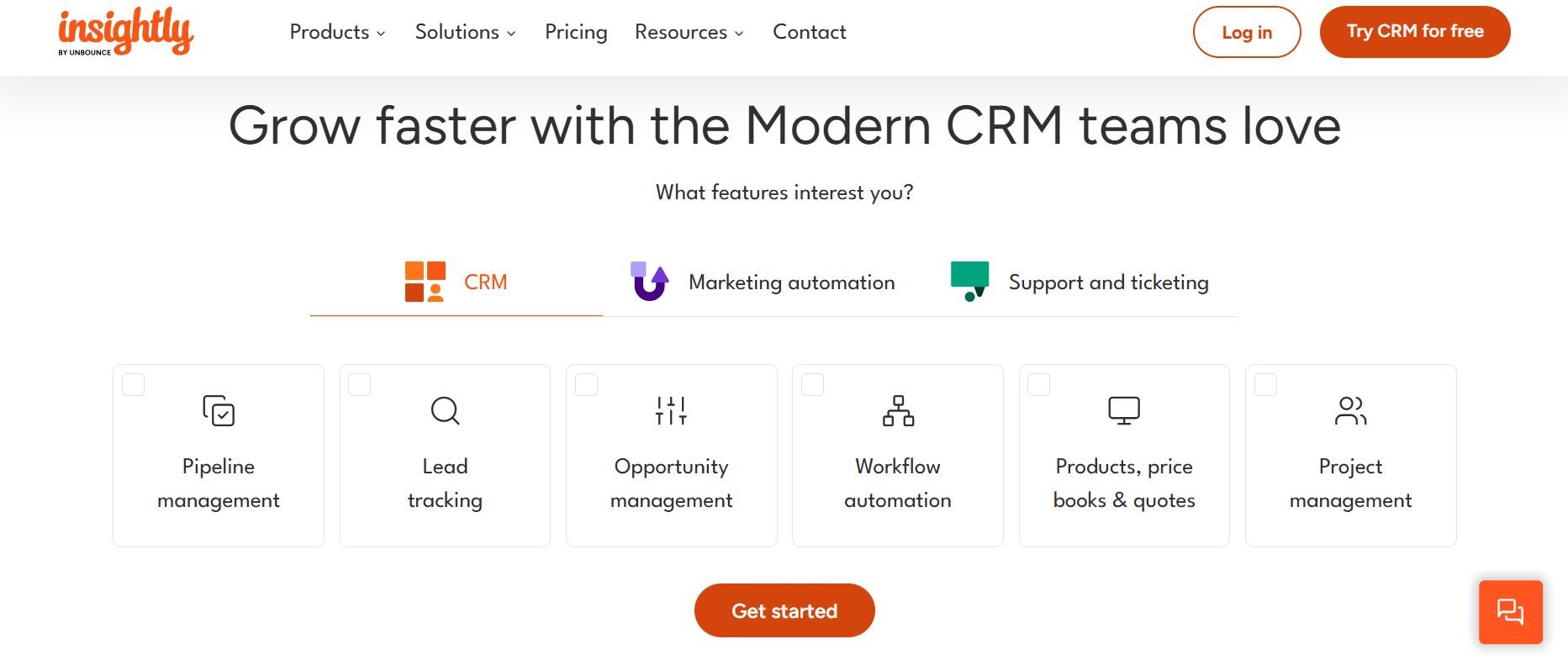Click the Get started button
The image size is (1568, 660).
[784, 610]
